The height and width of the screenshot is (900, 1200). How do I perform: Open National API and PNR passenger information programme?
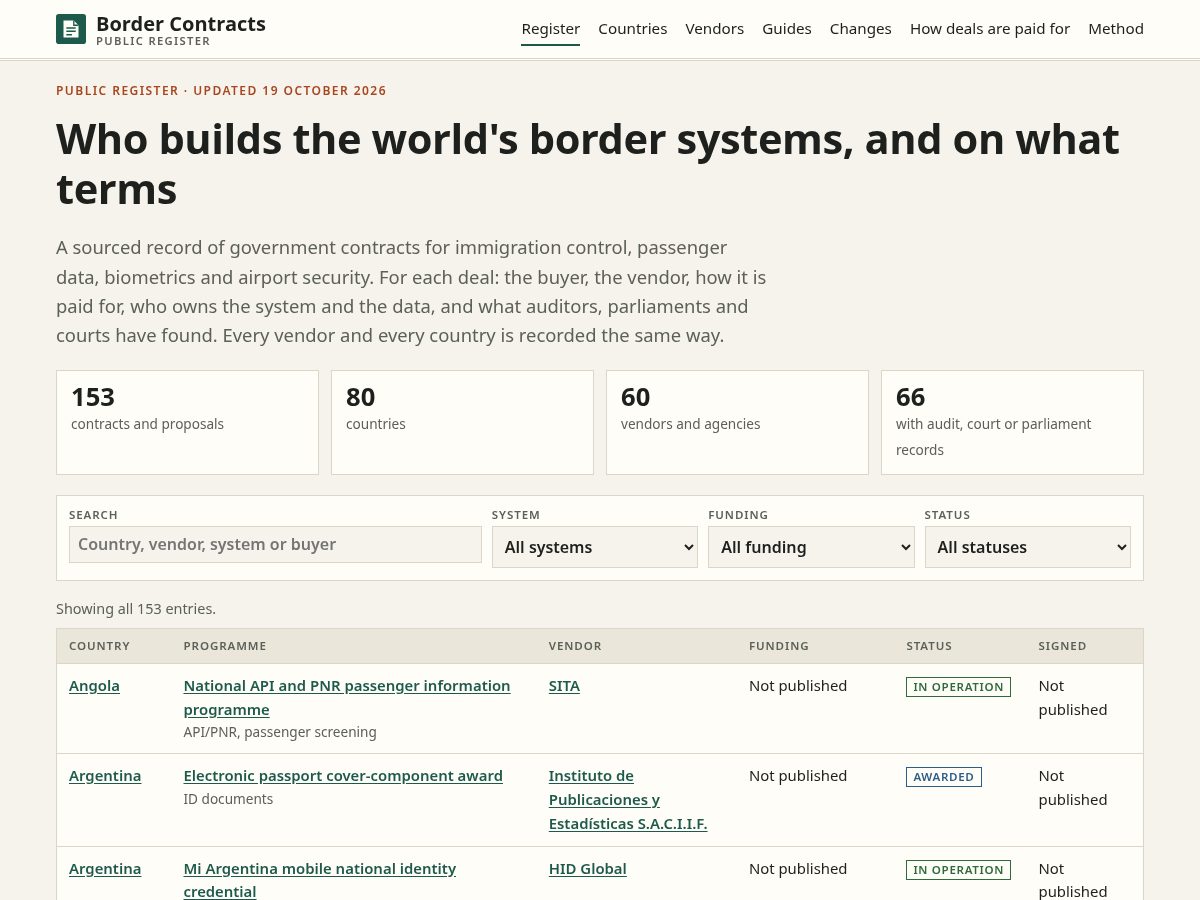tap(347, 698)
